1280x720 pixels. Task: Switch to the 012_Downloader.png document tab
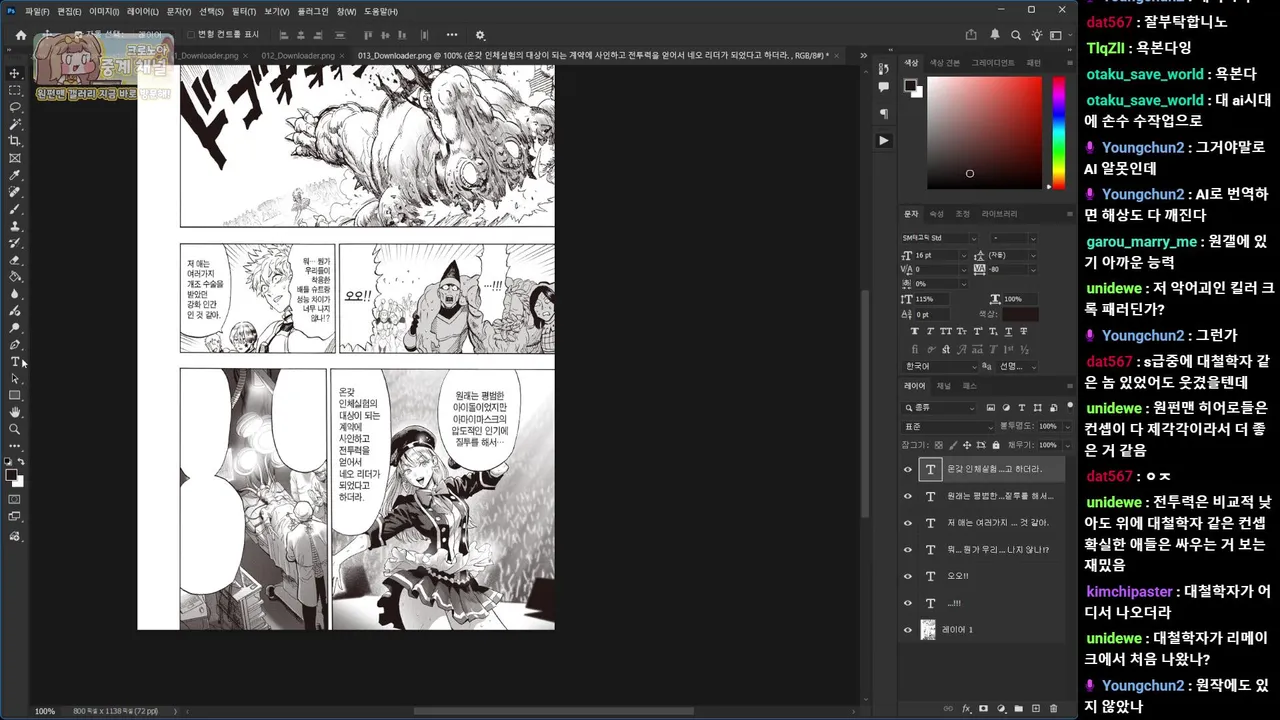[298, 55]
